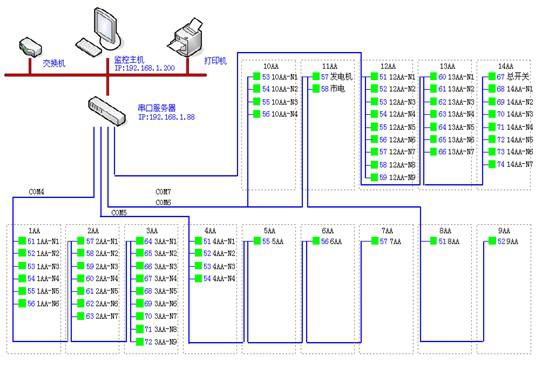The width and height of the screenshot is (541, 365).
Task: Click the COM7 line label
Action: 163,191
